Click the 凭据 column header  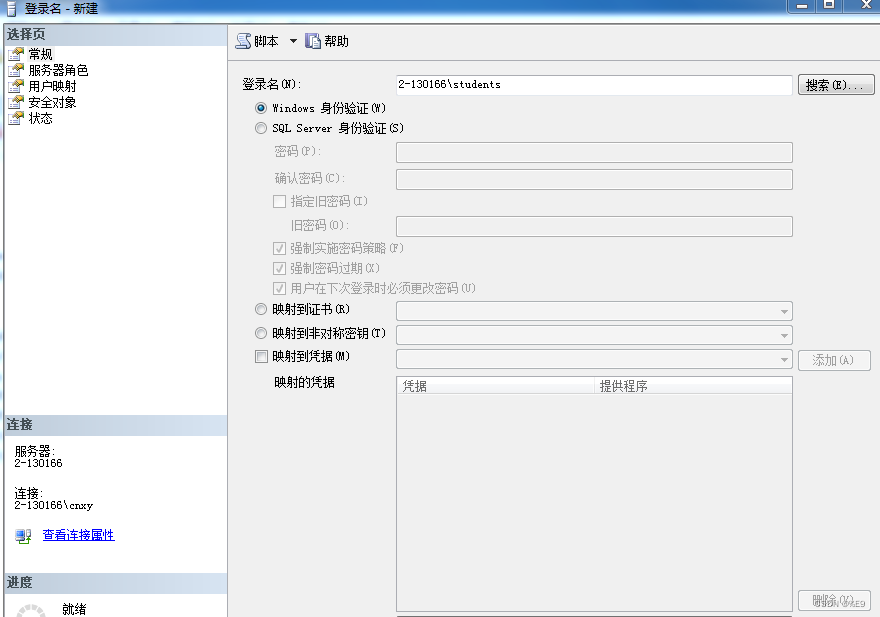click(x=495, y=386)
